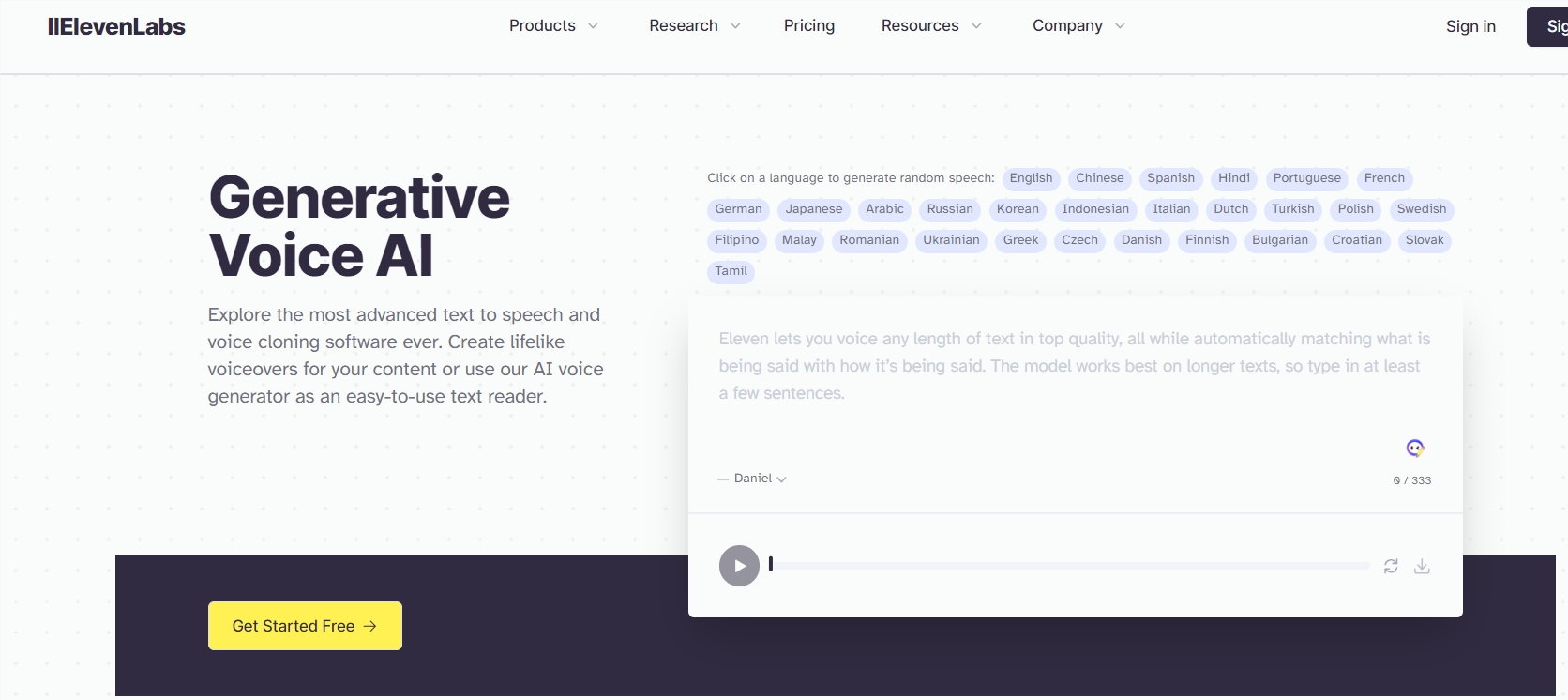The width and height of the screenshot is (1568, 700).
Task: Click the emoji assistant icon in text box
Action: pyautogui.click(x=1415, y=448)
